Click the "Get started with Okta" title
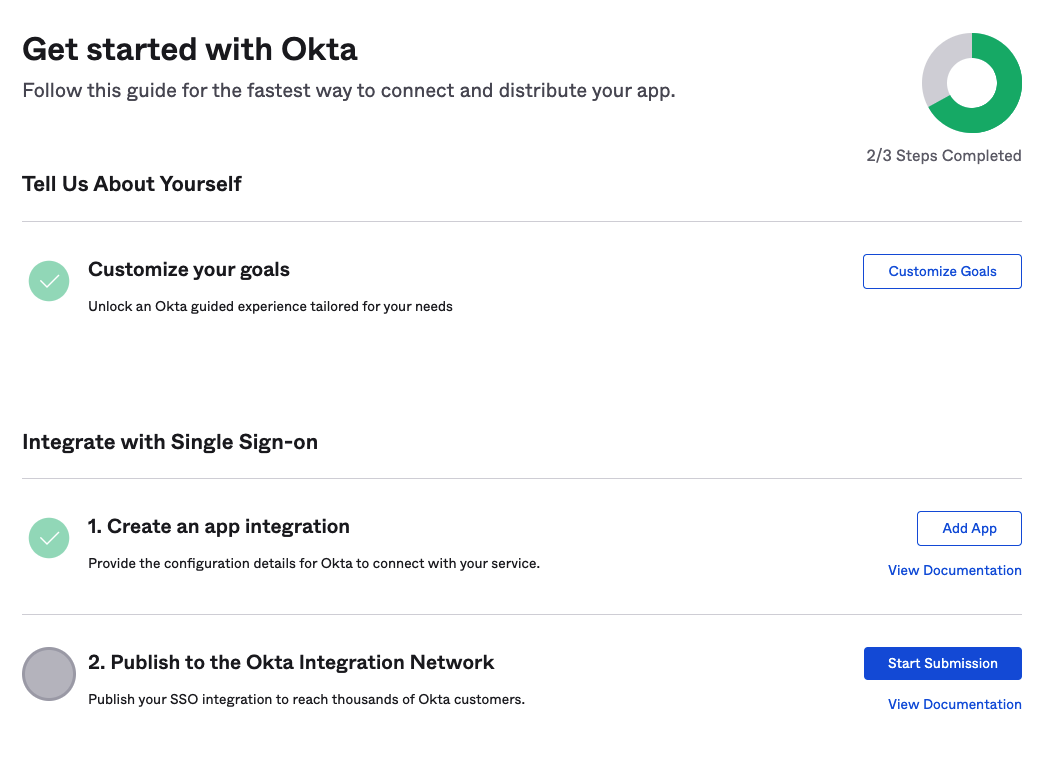The image size is (1053, 761). pyautogui.click(x=190, y=49)
